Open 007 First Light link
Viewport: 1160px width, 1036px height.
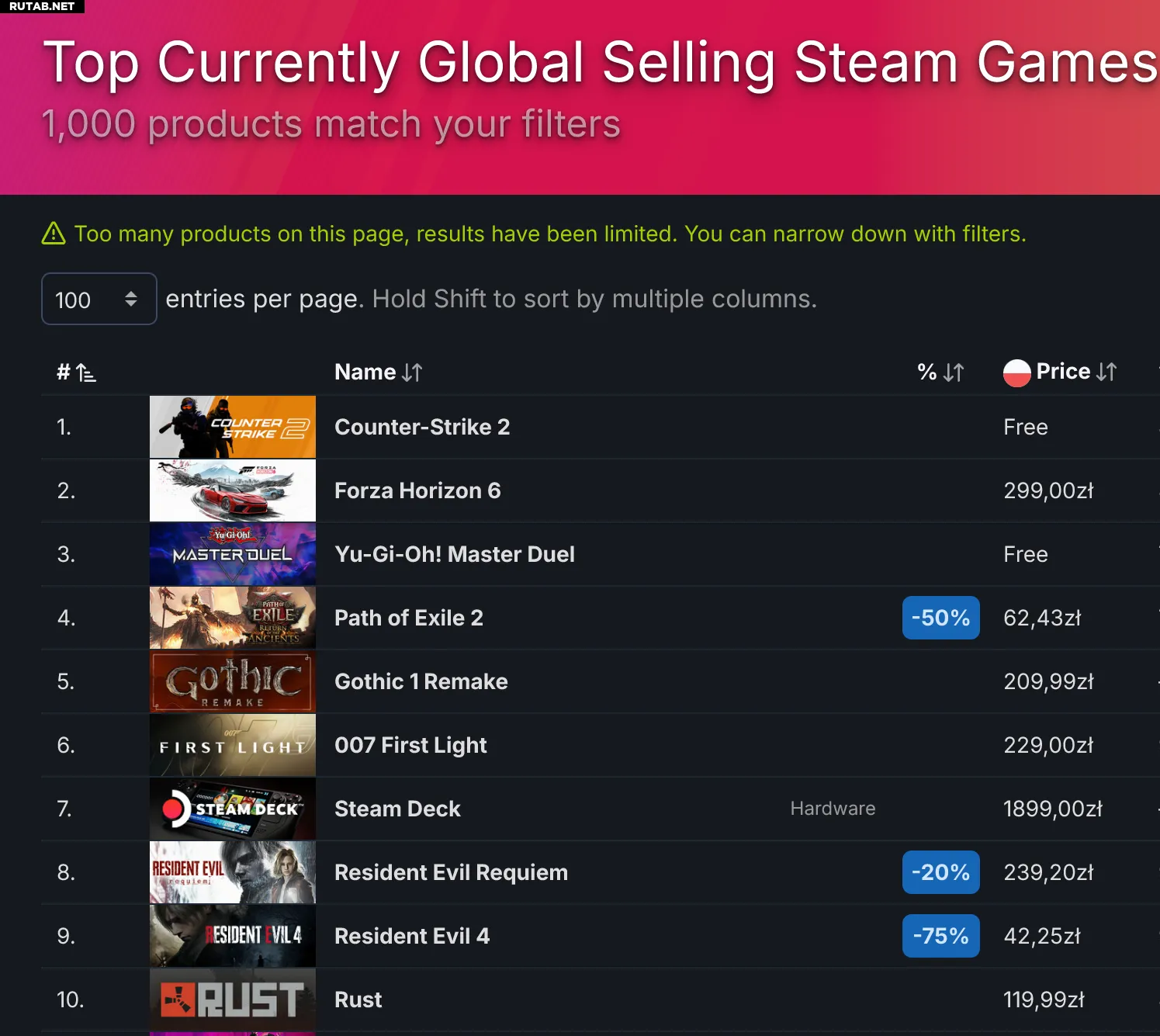(x=410, y=745)
